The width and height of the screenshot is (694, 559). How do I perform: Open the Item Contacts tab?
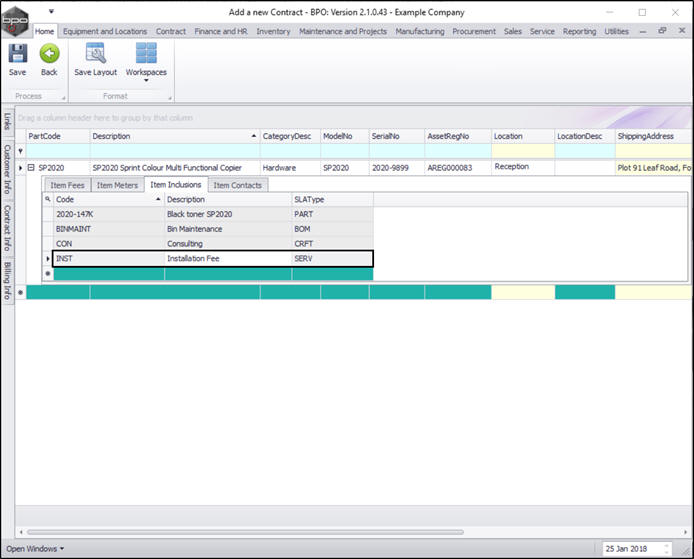(x=238, y=185)
